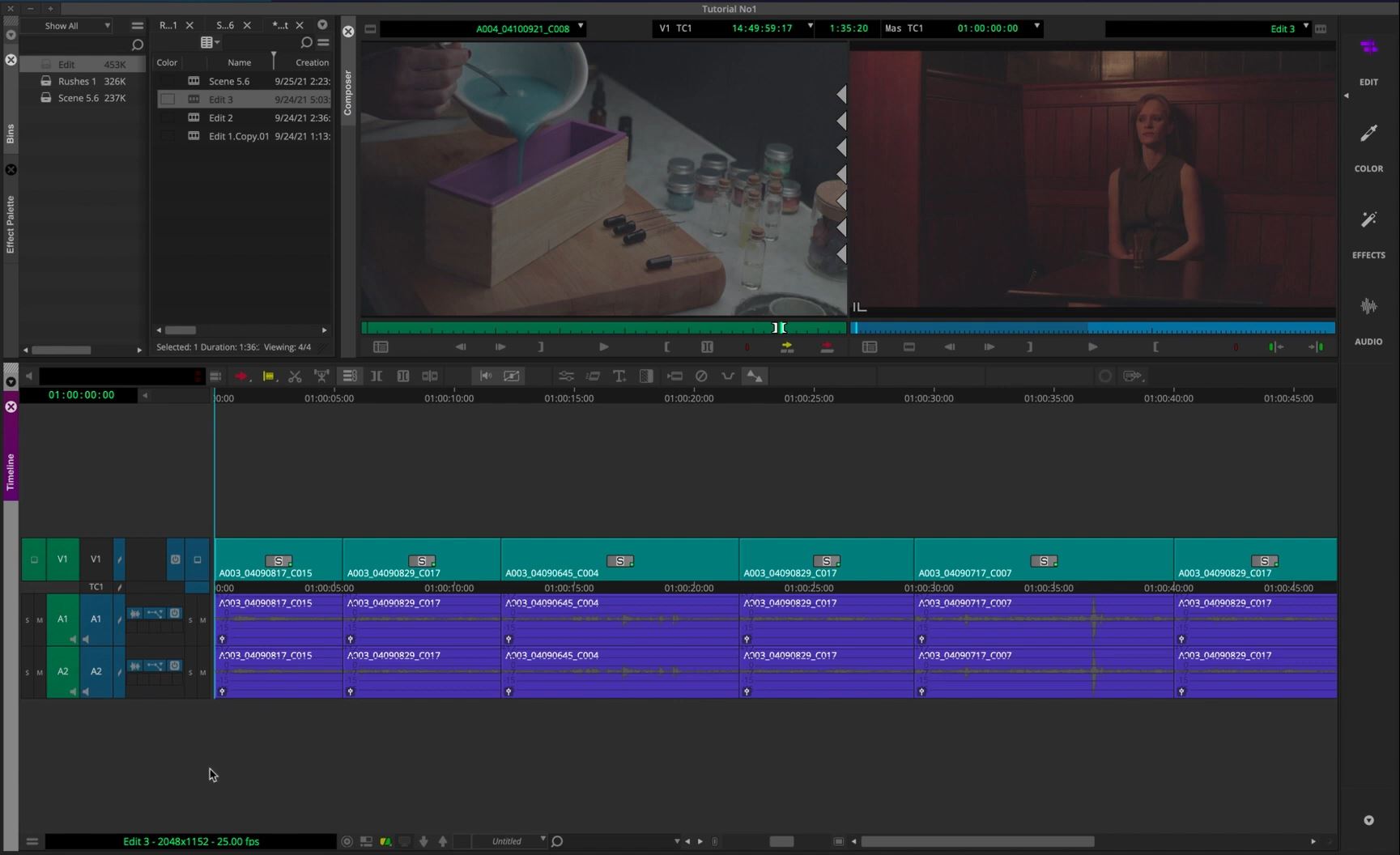Screen dimensions: 1400x855
Task: Select the Timeline side tab
Action: tap(11, 471)
